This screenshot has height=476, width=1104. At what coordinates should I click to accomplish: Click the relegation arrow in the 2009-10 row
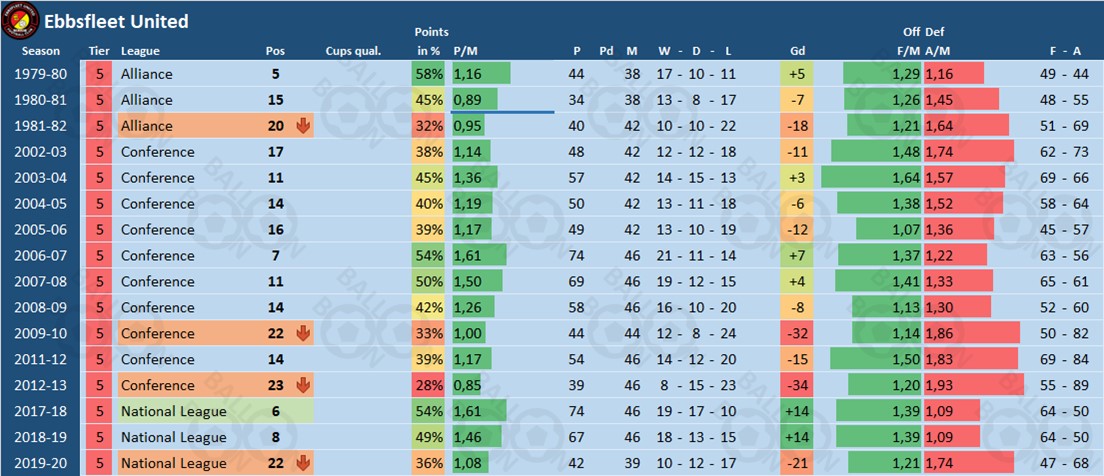(x=303, y=333)
